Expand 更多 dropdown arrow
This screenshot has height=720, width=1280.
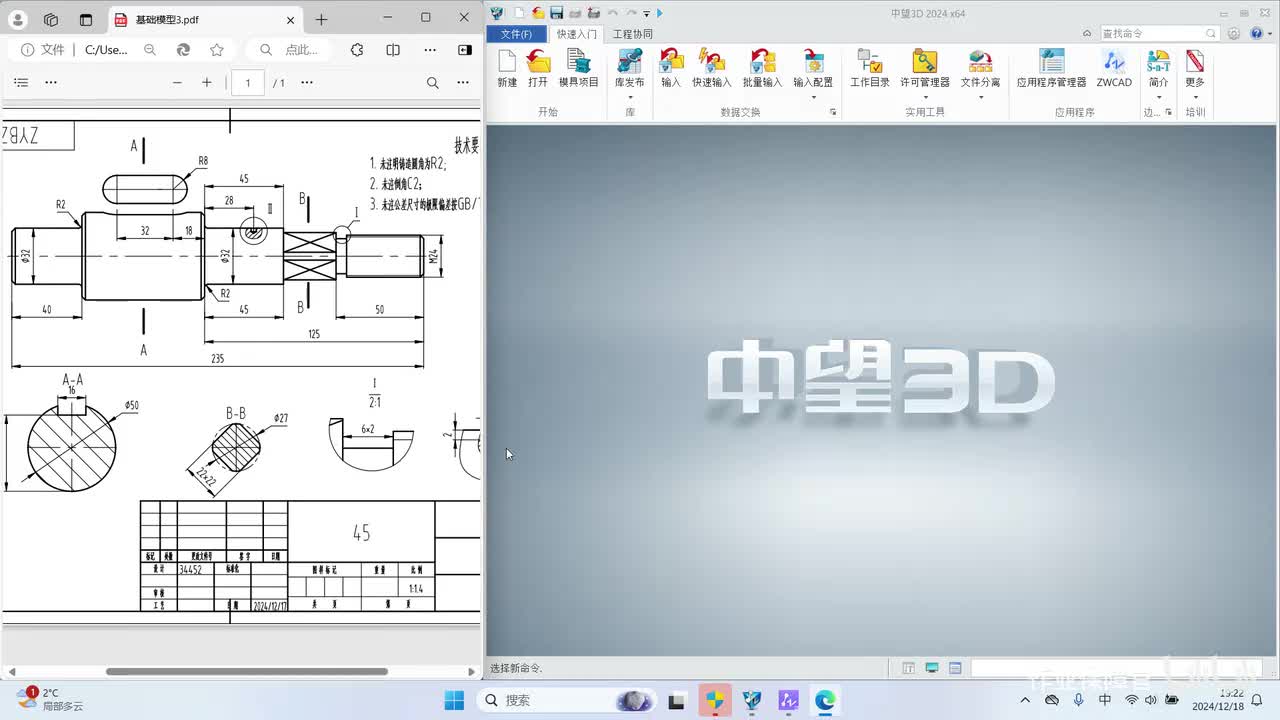1195,97
